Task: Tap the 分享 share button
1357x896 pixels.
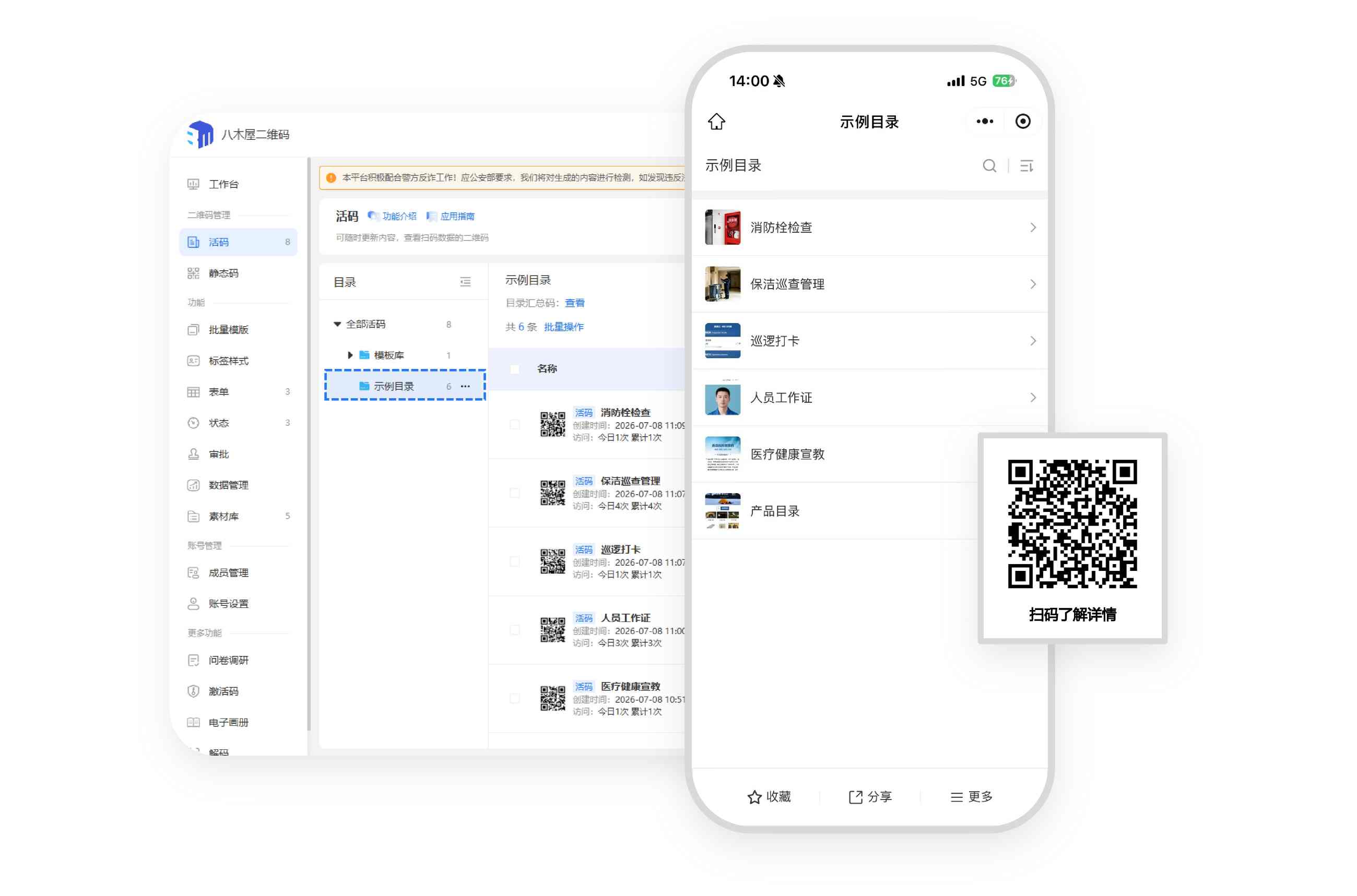Action: coord(870,796)
